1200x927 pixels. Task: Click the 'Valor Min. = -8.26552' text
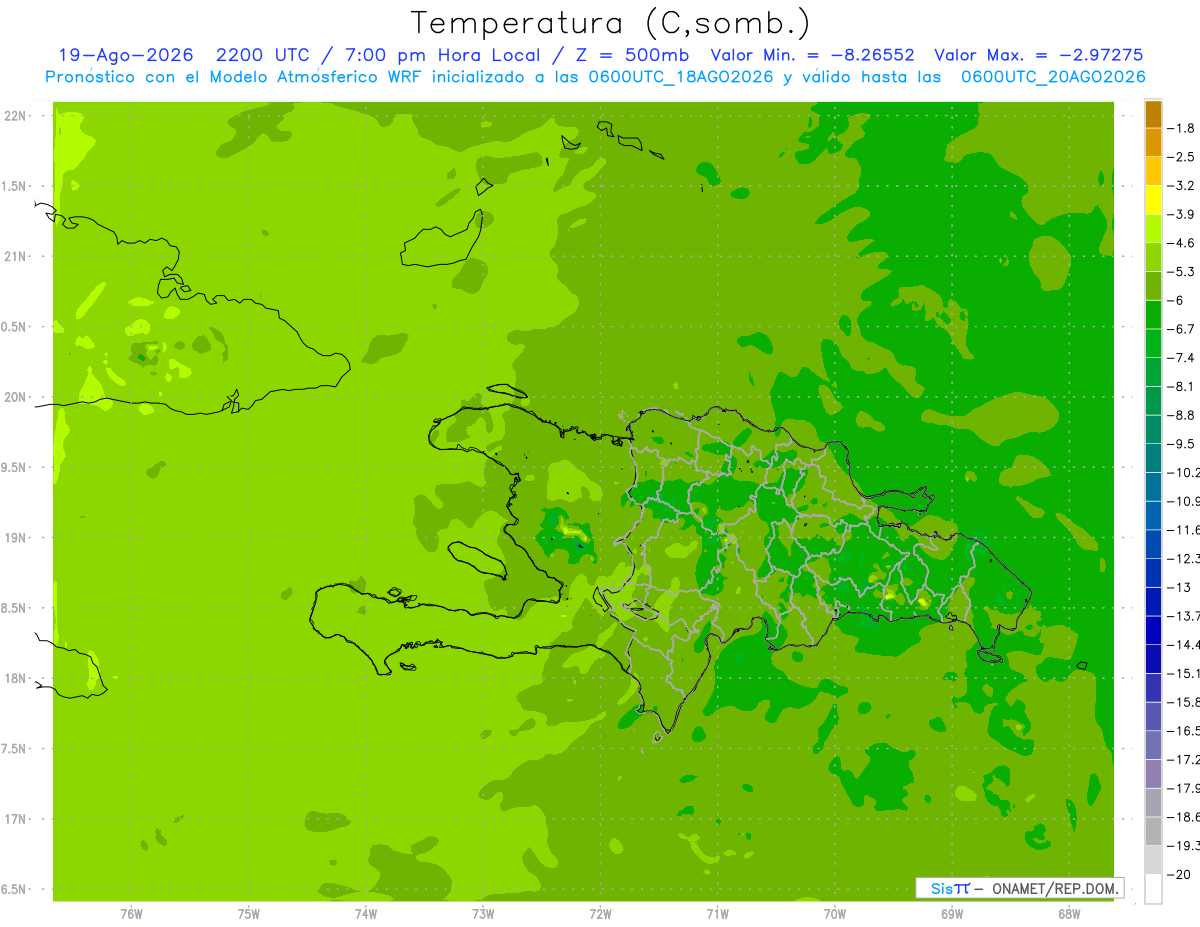[812, 55]
